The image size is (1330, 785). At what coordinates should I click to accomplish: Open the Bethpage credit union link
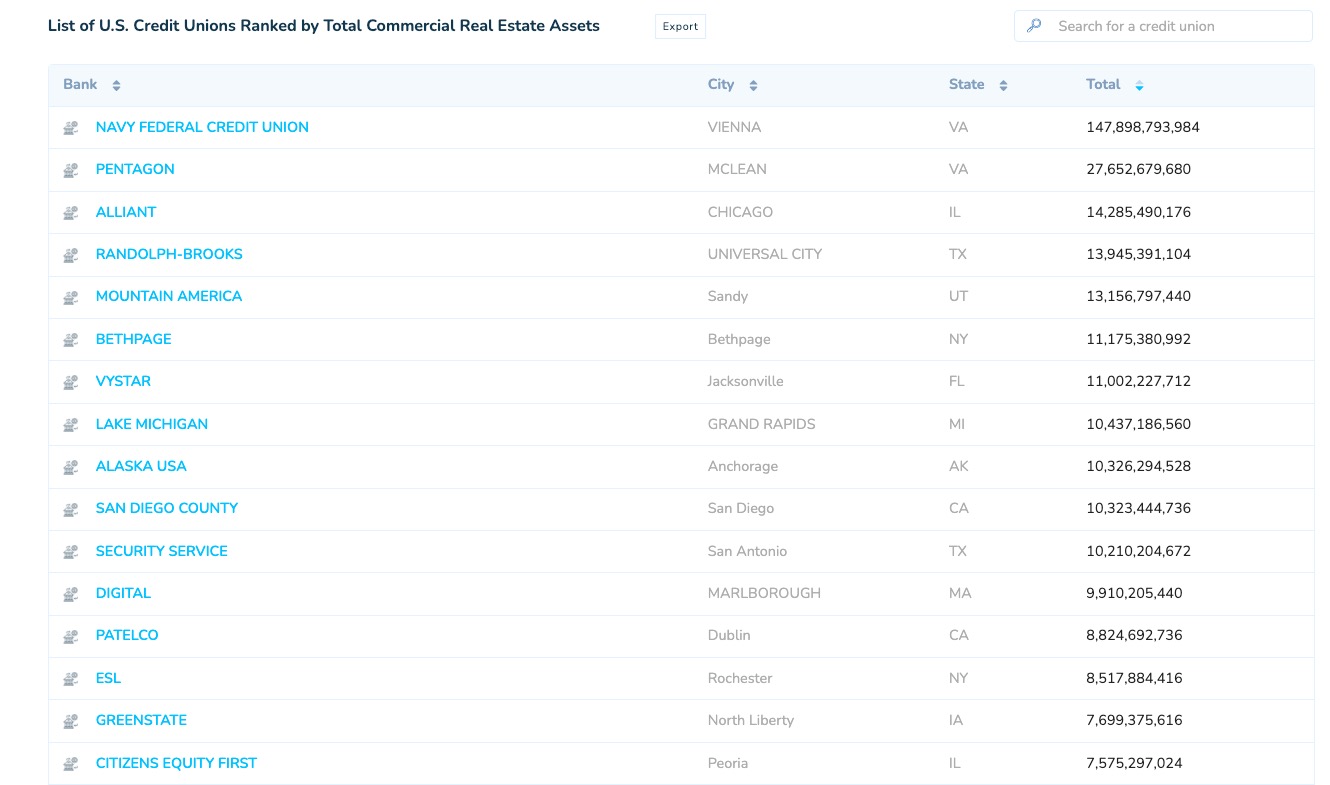click(x=134, y=339)
